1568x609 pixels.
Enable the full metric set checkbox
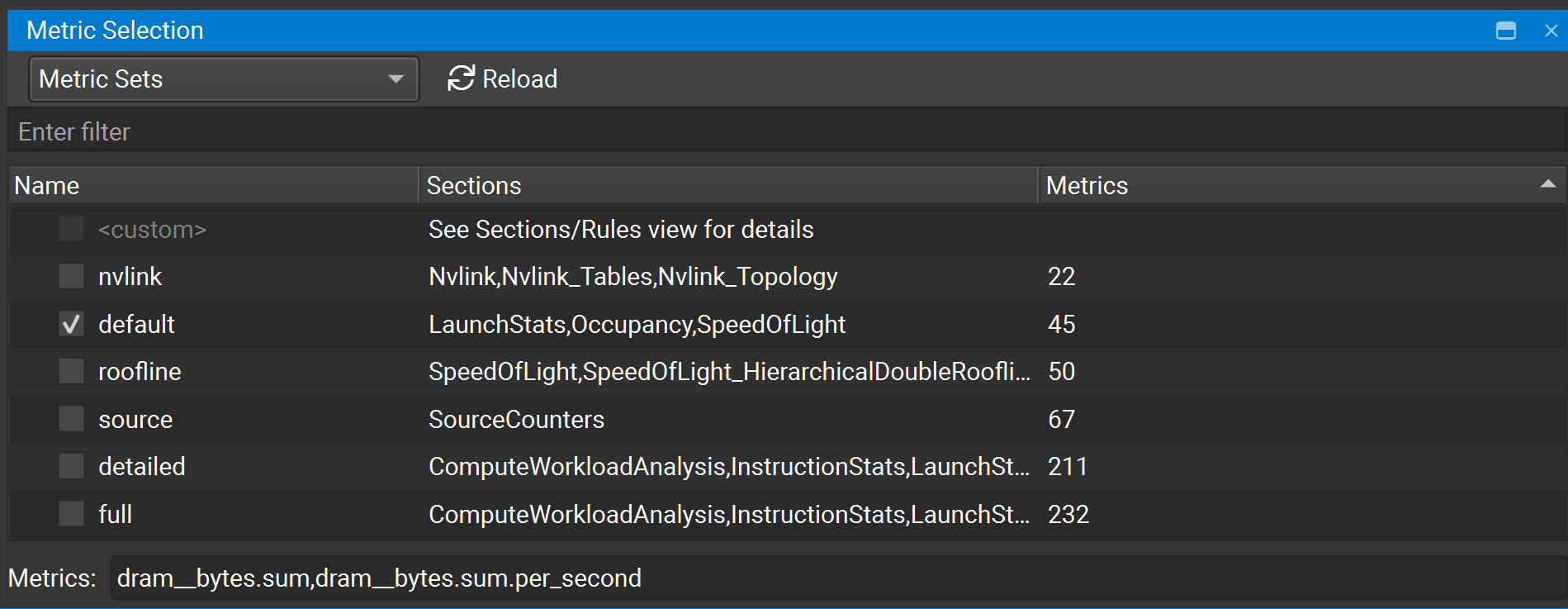[x=72, y=514]
